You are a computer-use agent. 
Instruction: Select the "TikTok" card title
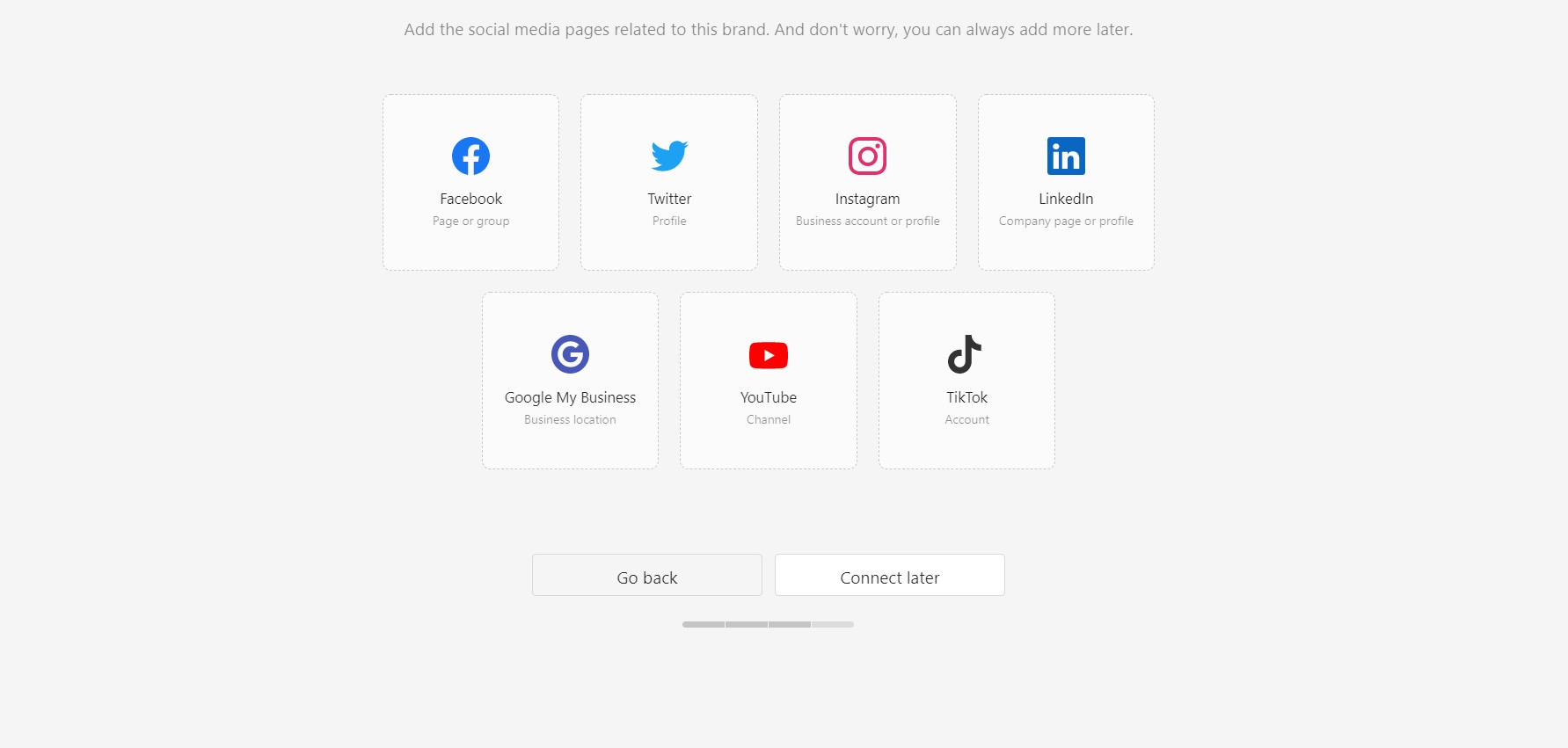point(966,397)
